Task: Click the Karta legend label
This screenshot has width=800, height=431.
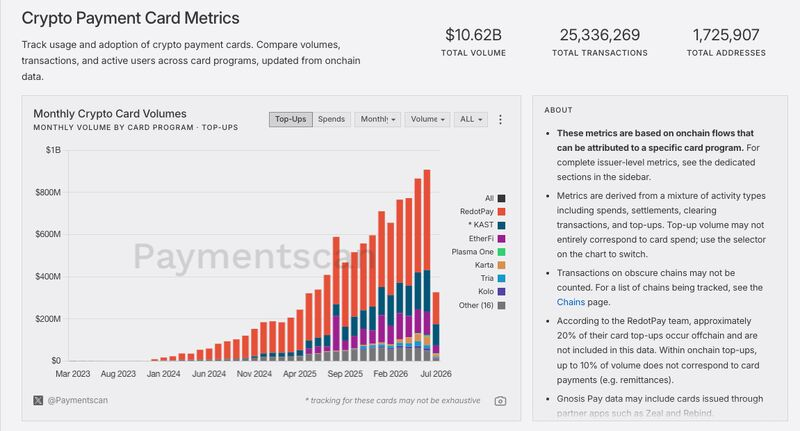Action: [484, 265]
